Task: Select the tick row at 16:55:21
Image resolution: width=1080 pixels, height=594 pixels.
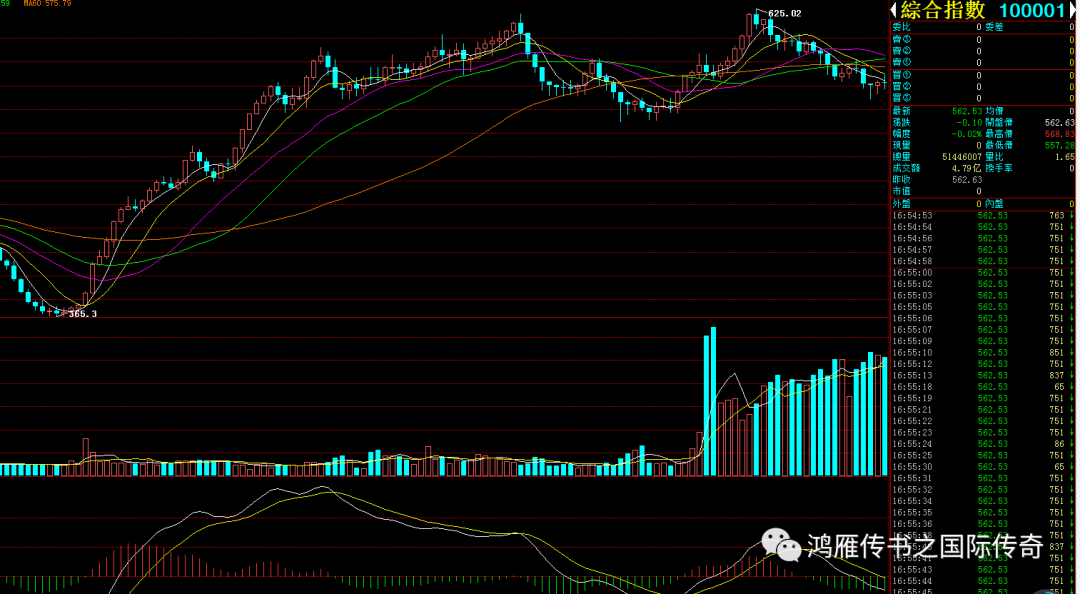Action: [983, 409]
